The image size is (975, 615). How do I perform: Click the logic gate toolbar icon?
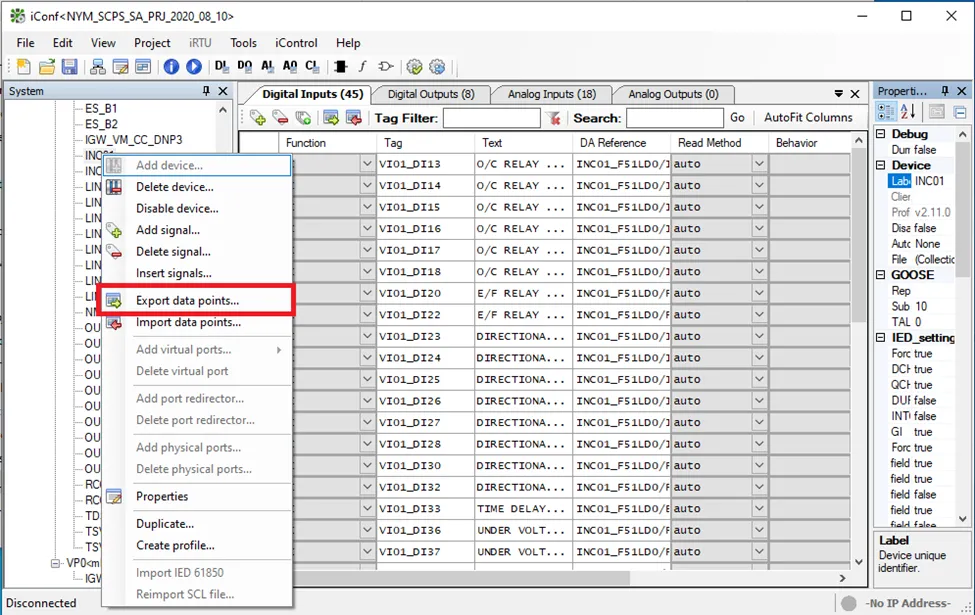click(x=386, y=66)
